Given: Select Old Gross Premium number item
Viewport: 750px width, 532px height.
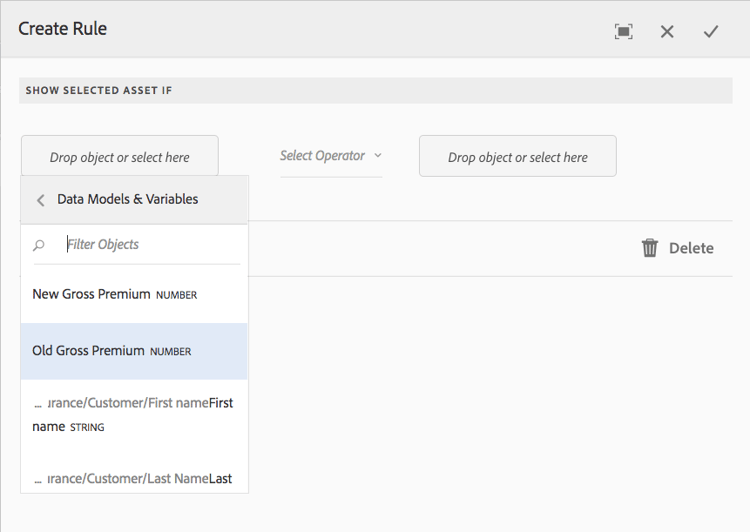Looking at the screenshot, I should (88, 351).
